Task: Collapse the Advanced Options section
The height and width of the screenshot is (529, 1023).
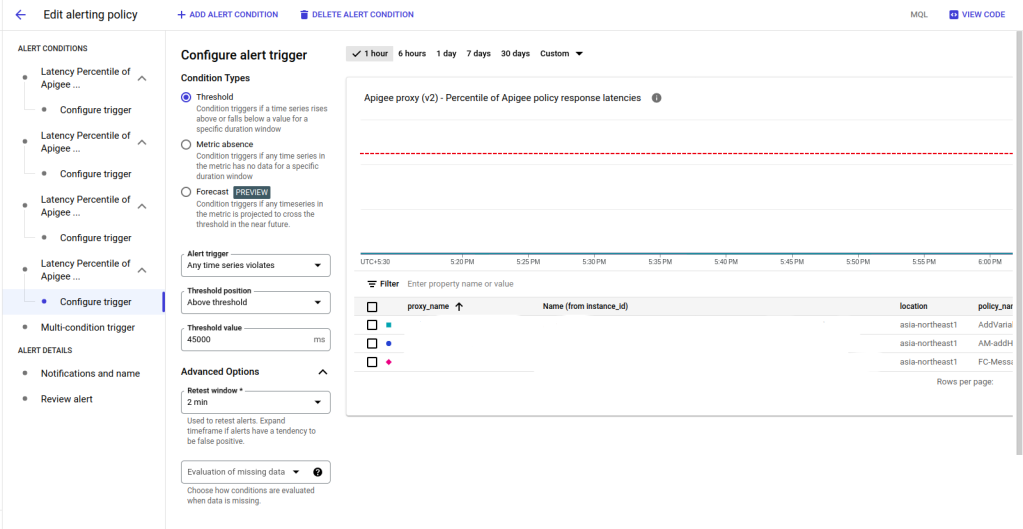Action: coord(322,372)
